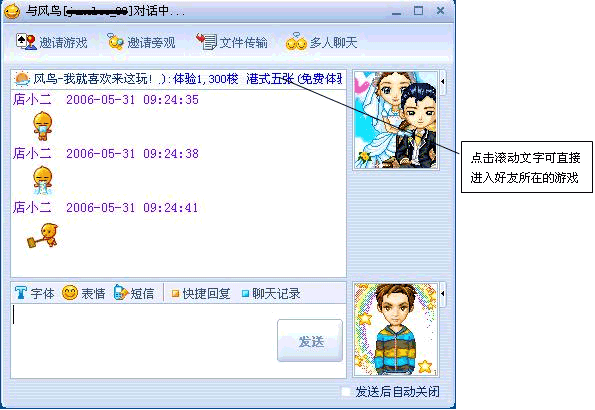Click the wedding couple avatar image

[395, 120]
